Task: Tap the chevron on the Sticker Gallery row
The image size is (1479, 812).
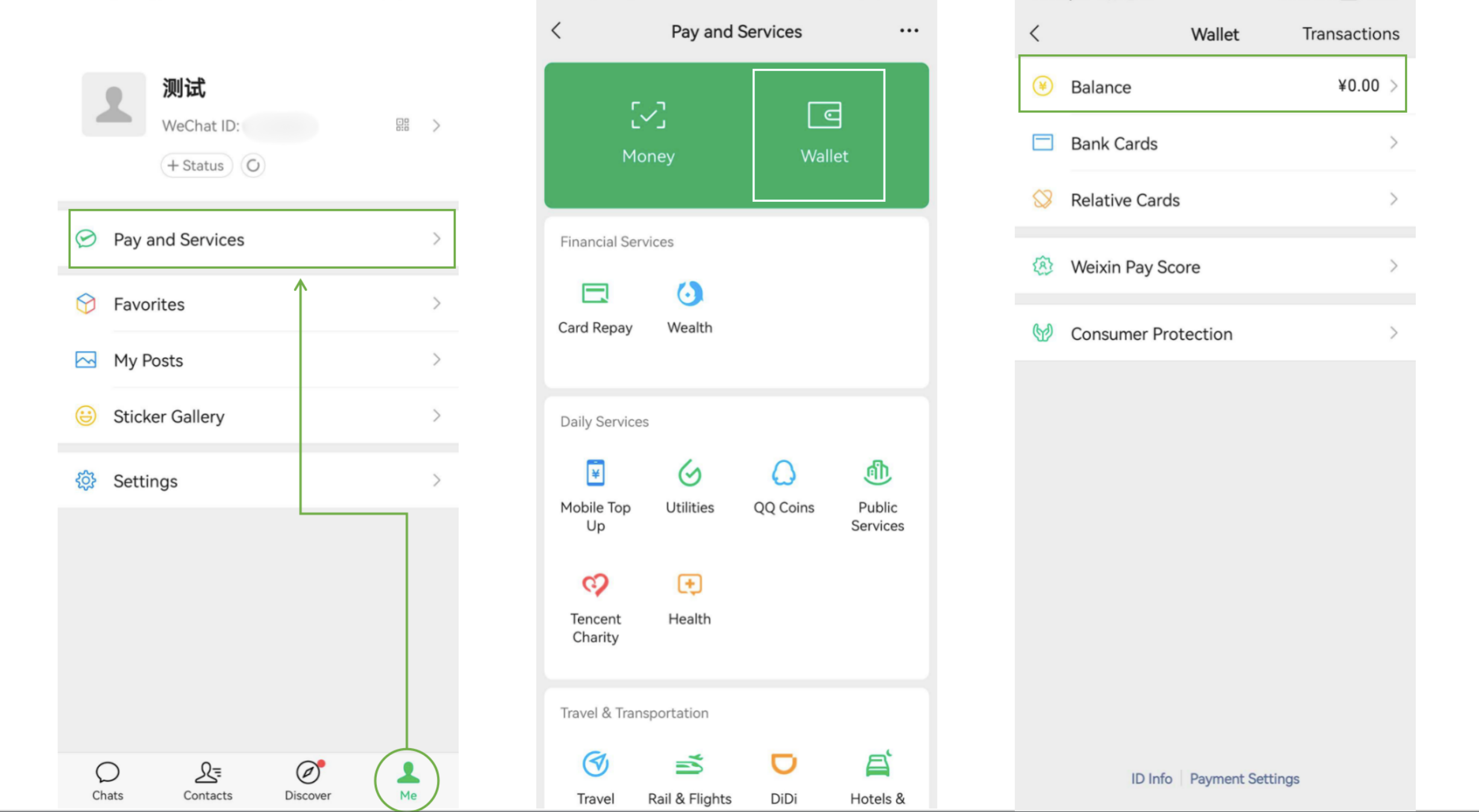Action: click(x=436, y=416)
